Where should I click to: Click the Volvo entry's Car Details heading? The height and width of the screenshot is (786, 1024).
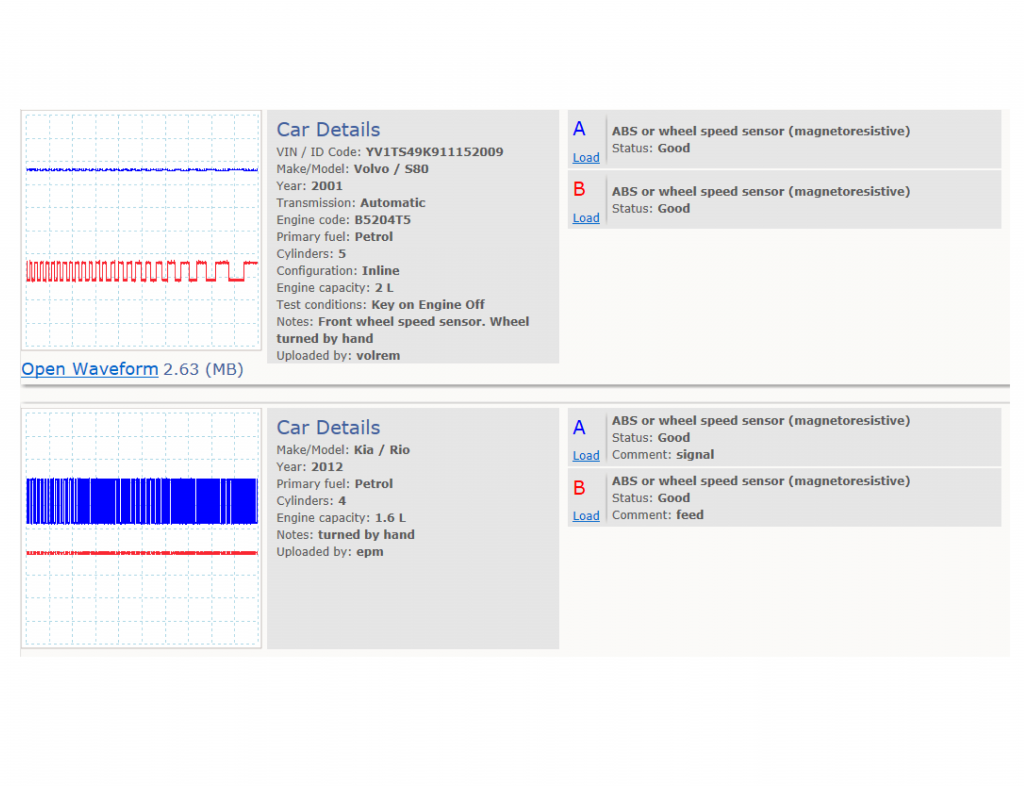[328, 129]
